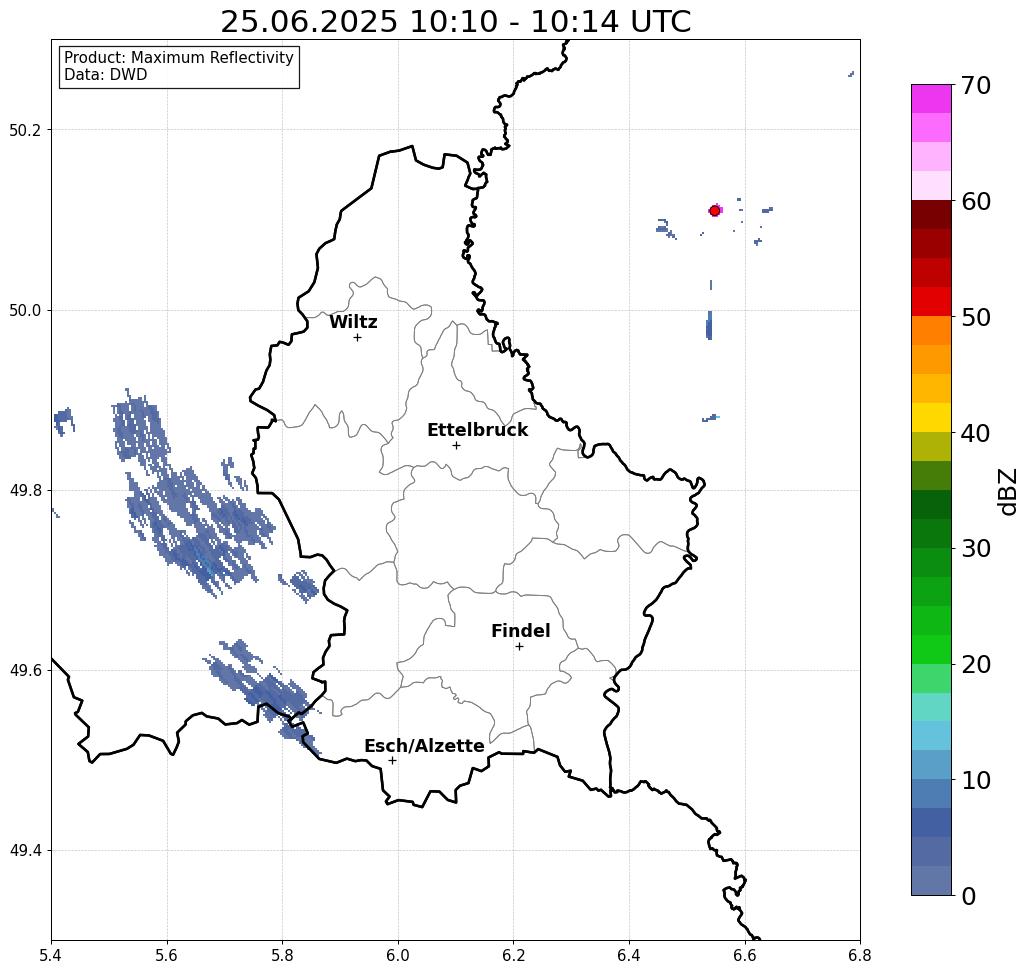Click the red high-reflectivity dot
The image size is (1029, 973).
pos(715,211)
